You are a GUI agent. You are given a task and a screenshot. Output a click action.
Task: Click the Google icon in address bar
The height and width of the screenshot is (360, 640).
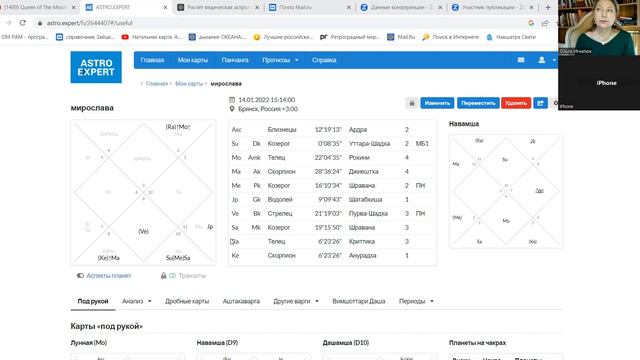[x=531, y=23]
